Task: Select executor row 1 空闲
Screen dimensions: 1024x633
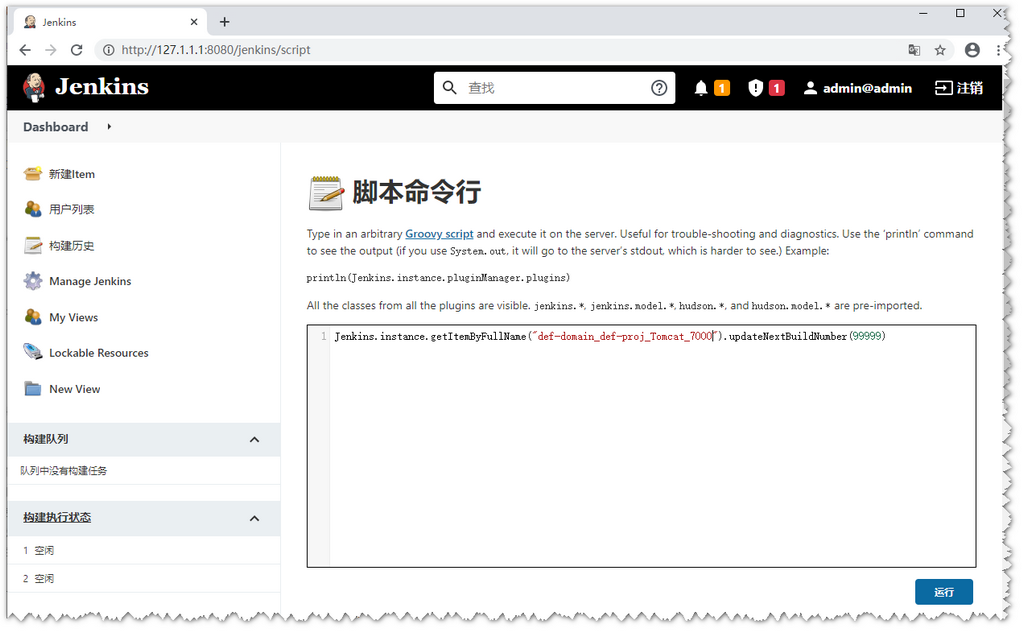Action: point(144,551)
